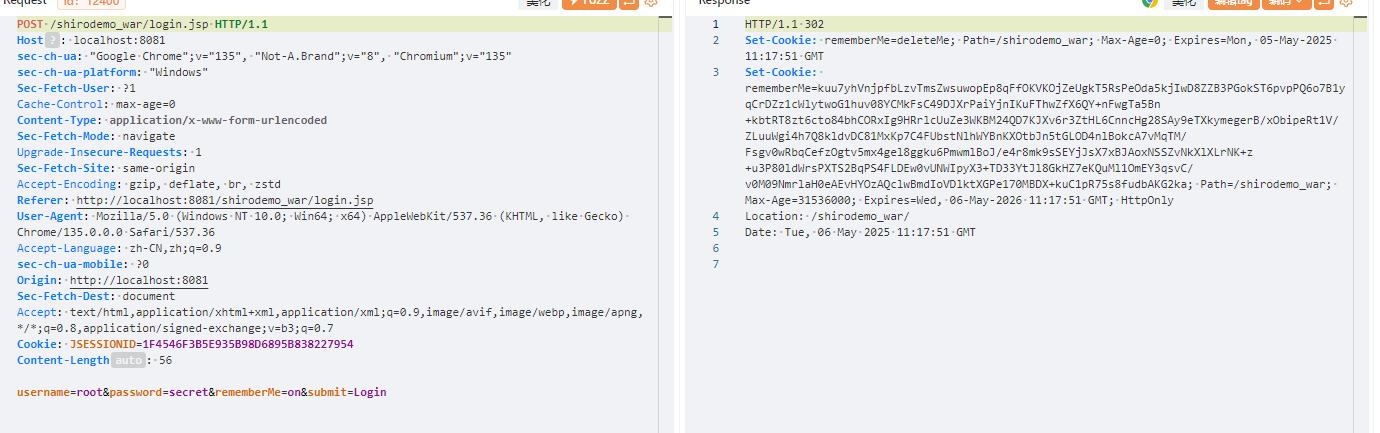Click response line number 1
This screenshot has width=1380, height=433.
[x=715, y=24]
